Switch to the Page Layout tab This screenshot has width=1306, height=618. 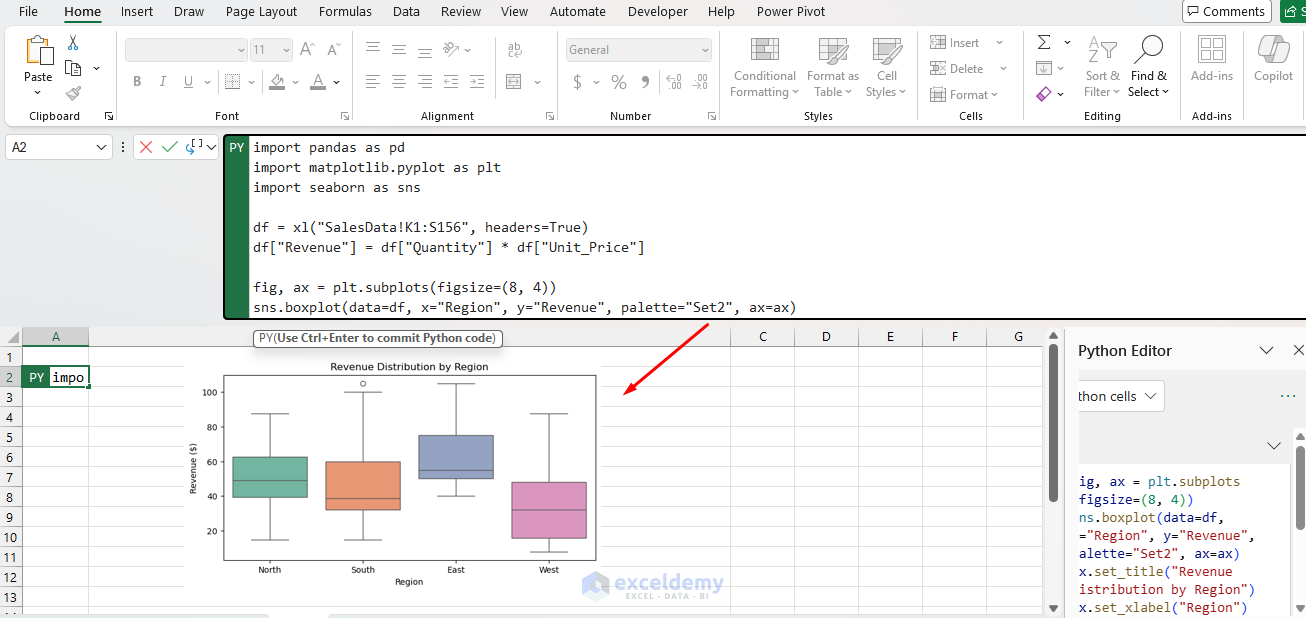(x=261, y=12)
